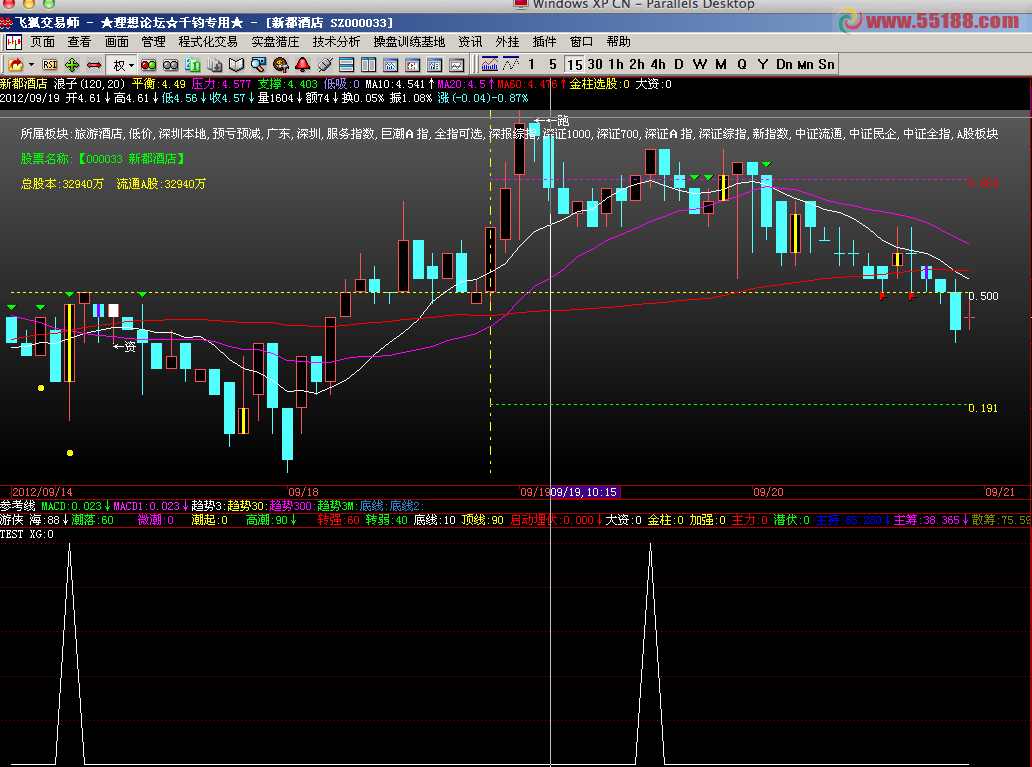Click the horizontal split window layout icon
The width and height of the screenshot is (1032, 767).
[346, 64]
